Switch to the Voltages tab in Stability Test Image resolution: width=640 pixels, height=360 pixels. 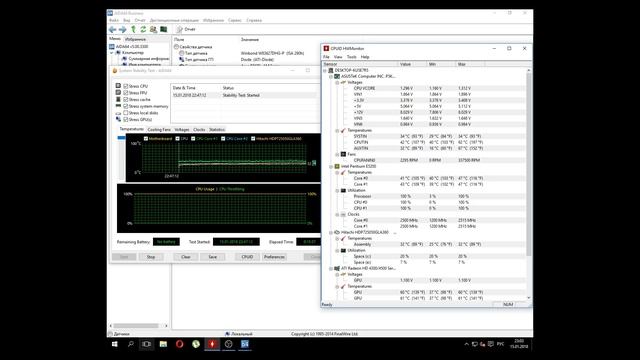(182, 129)
